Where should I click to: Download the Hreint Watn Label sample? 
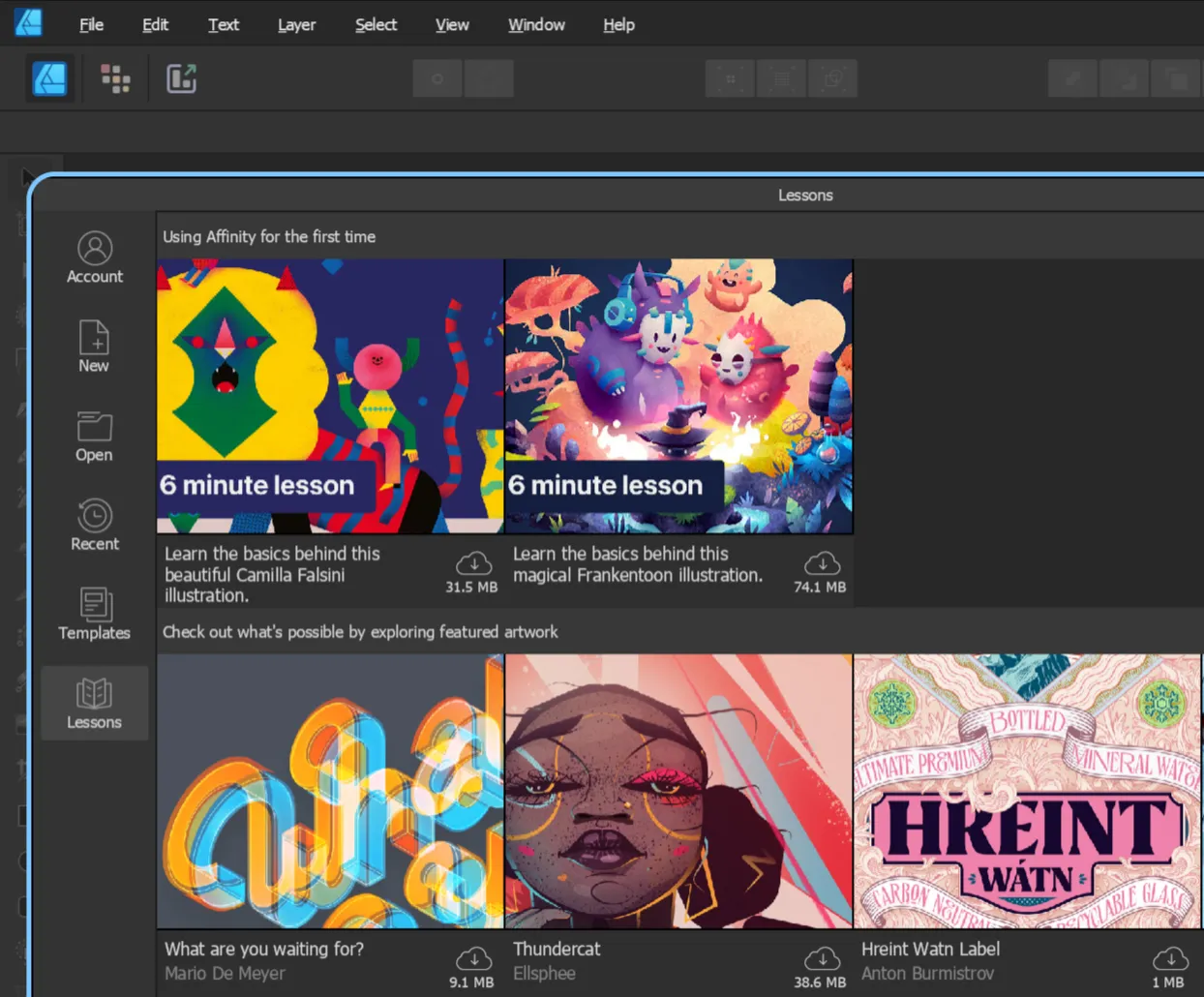[x=1170, y=958]
